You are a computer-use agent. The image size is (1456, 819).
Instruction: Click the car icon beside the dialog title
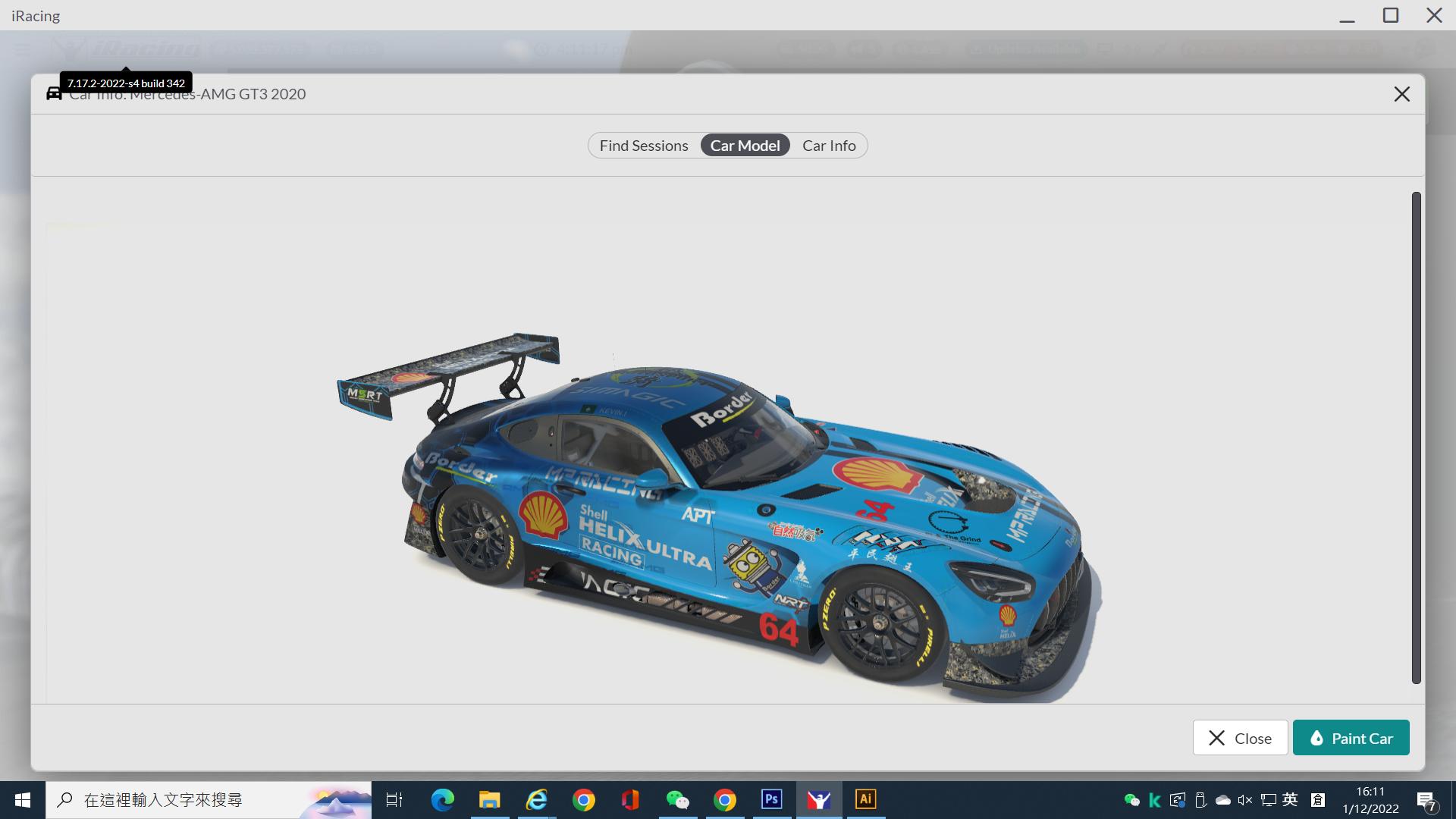point(53,93)
